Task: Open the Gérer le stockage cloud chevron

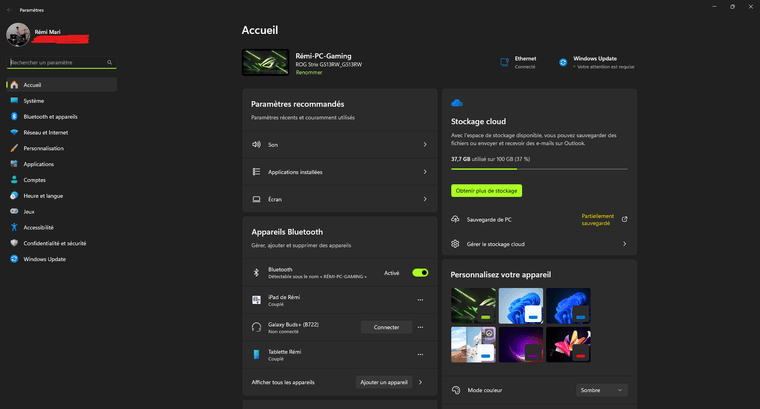Action: coord(624,244)
